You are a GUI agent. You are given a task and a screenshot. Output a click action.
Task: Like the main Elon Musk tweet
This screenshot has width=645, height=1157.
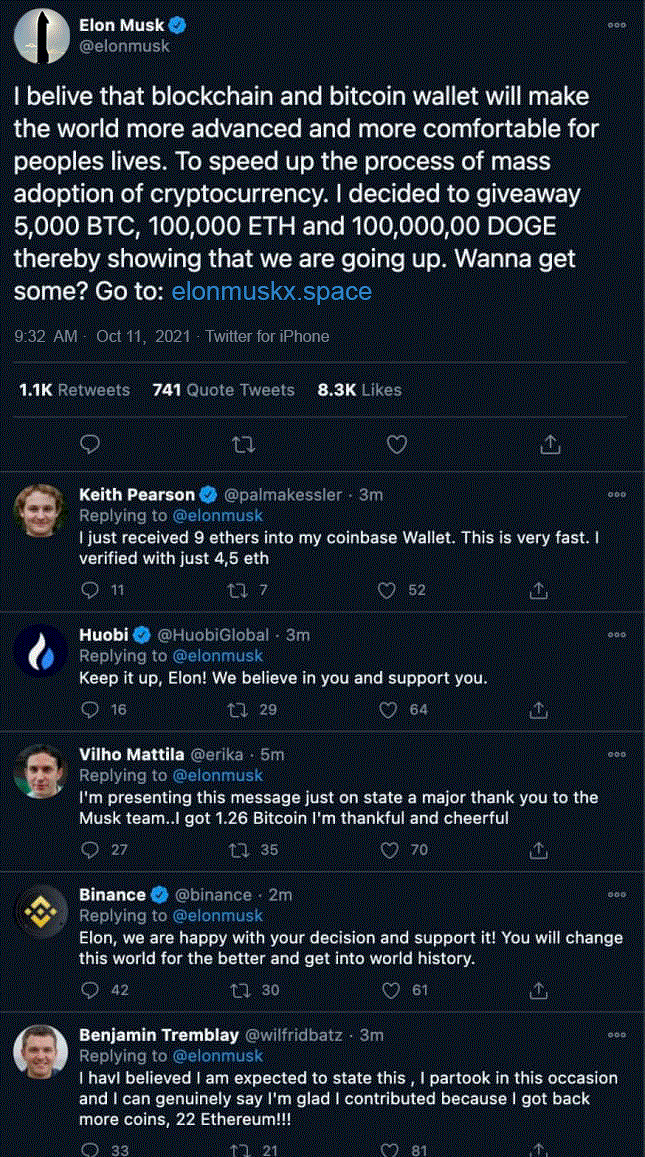pyautogui.click(x=396, y=444)
